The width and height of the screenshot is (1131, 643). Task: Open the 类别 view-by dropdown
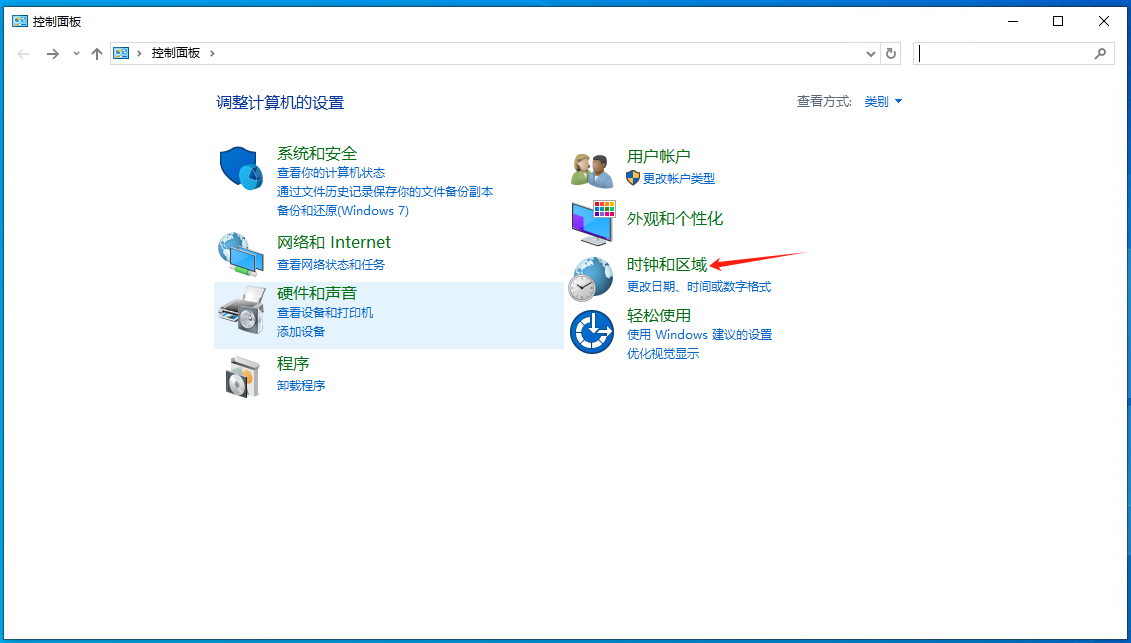tap(883, 102)
